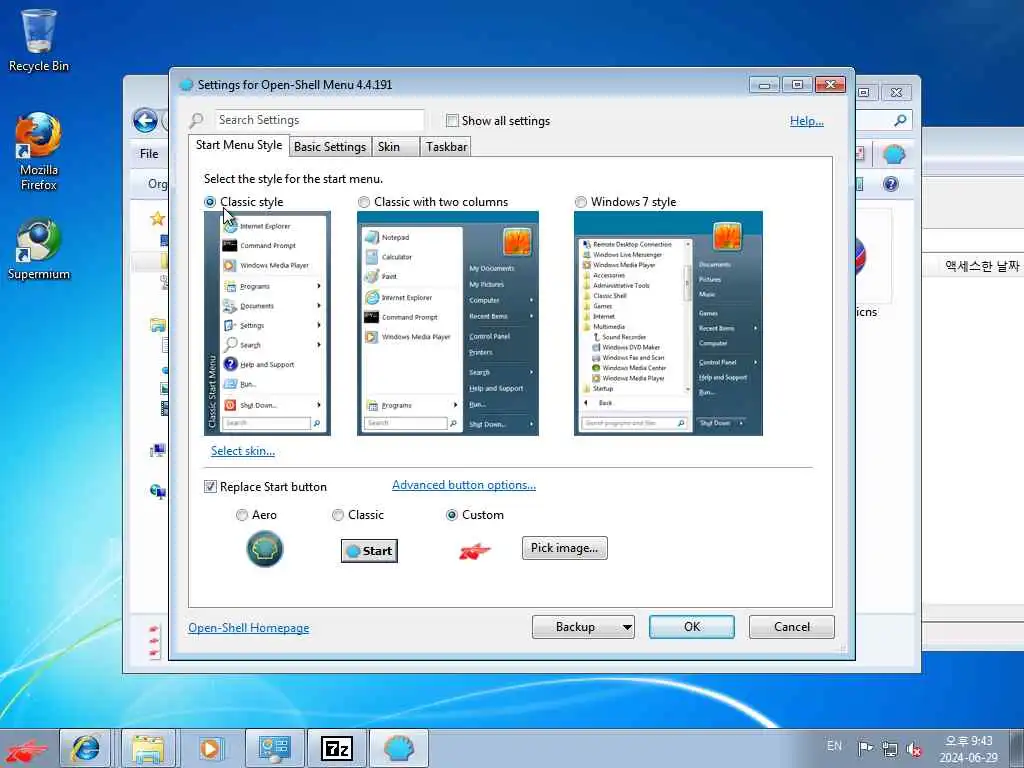The height and width of the screenshot is (768, 1024).
Task: Click the Pick image... button
Action: coord(564,548)
